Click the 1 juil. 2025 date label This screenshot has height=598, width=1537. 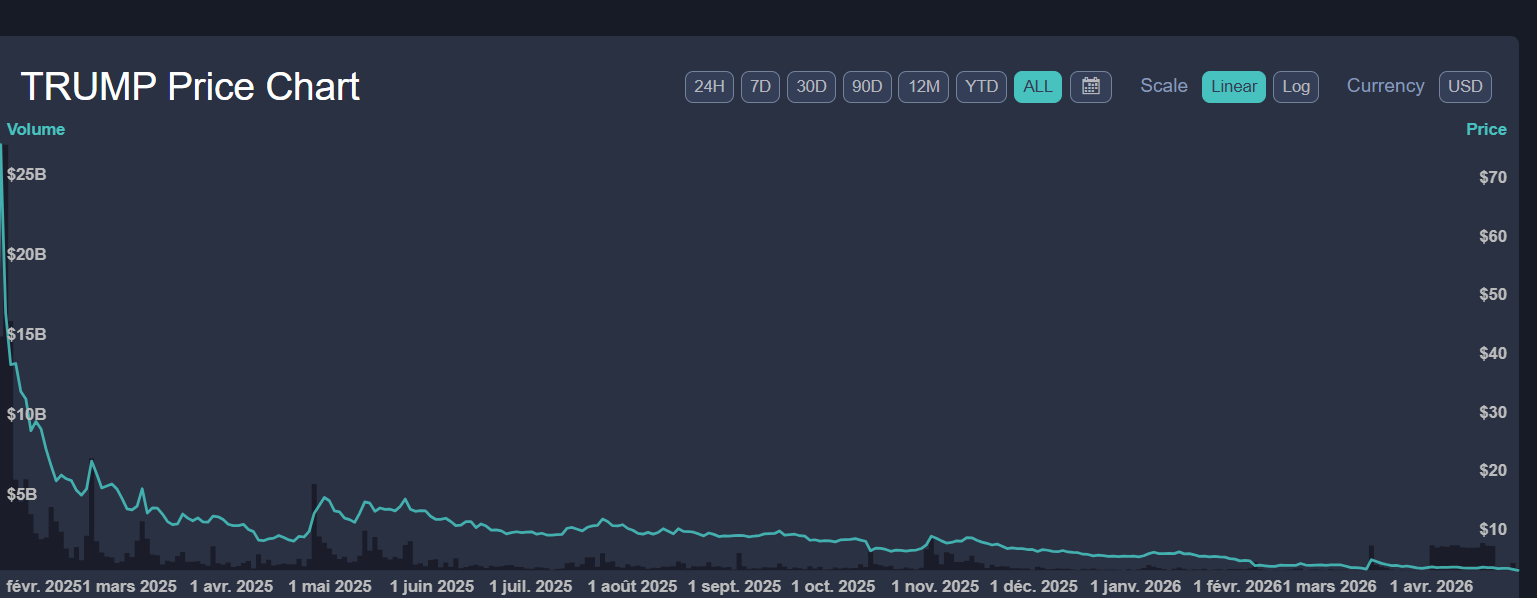pos(531,585)
